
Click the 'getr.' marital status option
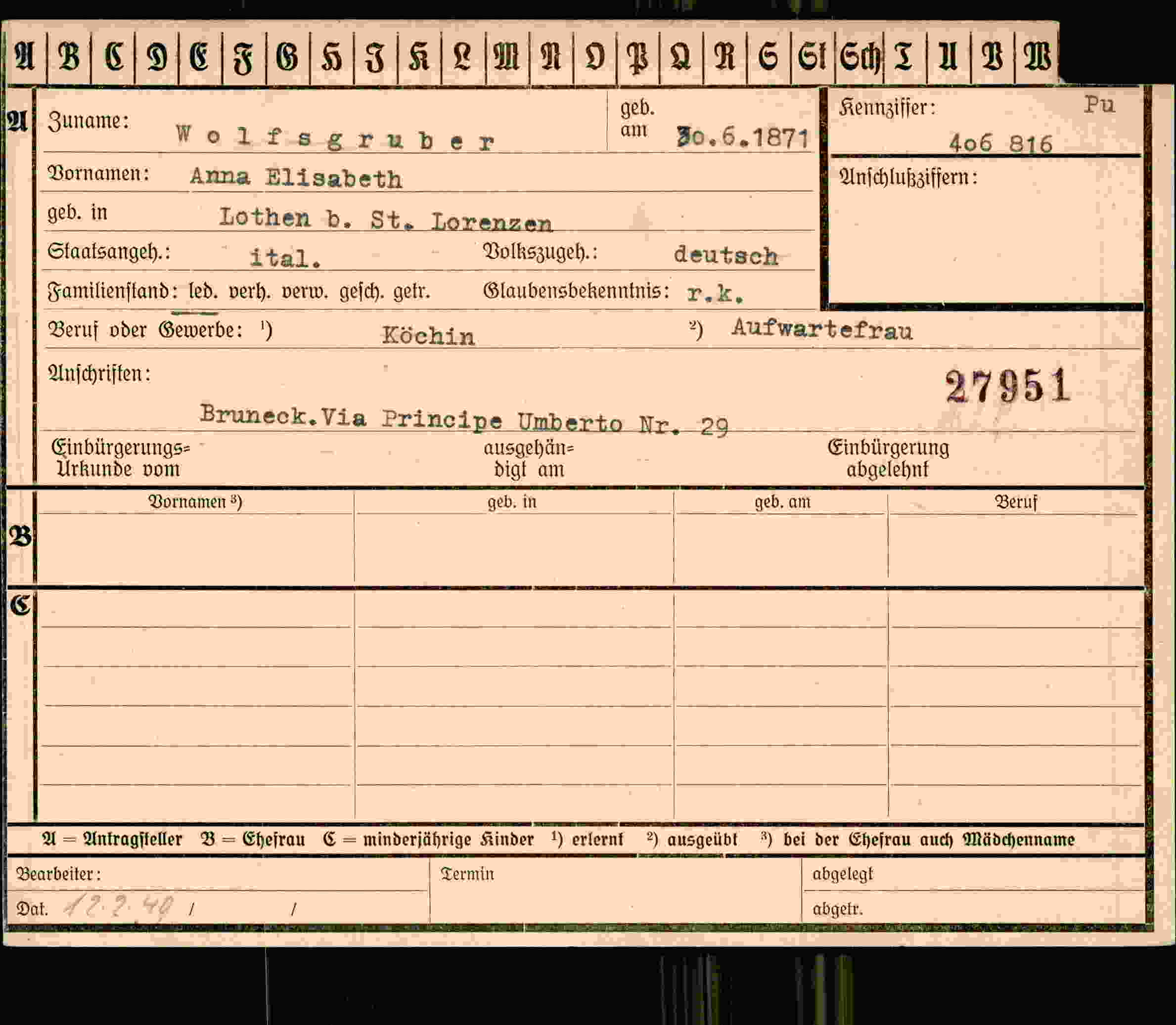coord(411,292)
